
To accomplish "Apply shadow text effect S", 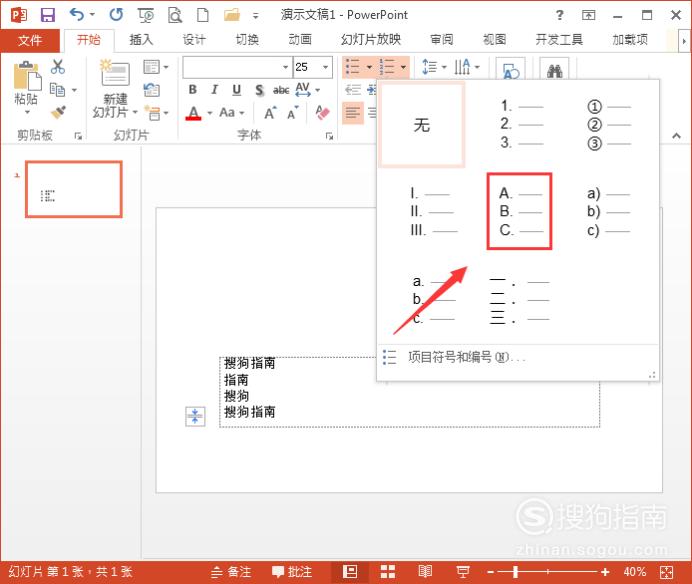I will (x=260, y=90).
